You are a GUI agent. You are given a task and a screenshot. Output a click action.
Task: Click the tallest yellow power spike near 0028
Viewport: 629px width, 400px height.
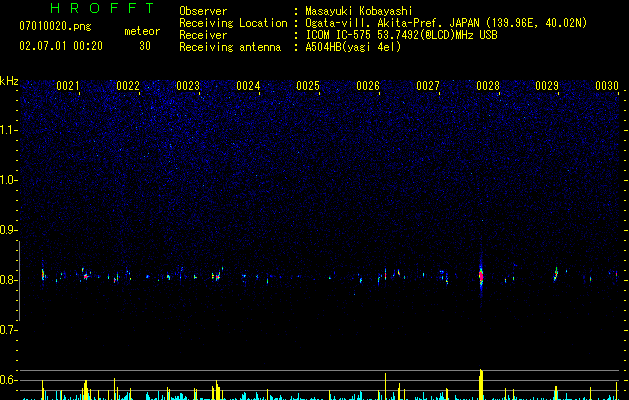[x=481, y=384]
